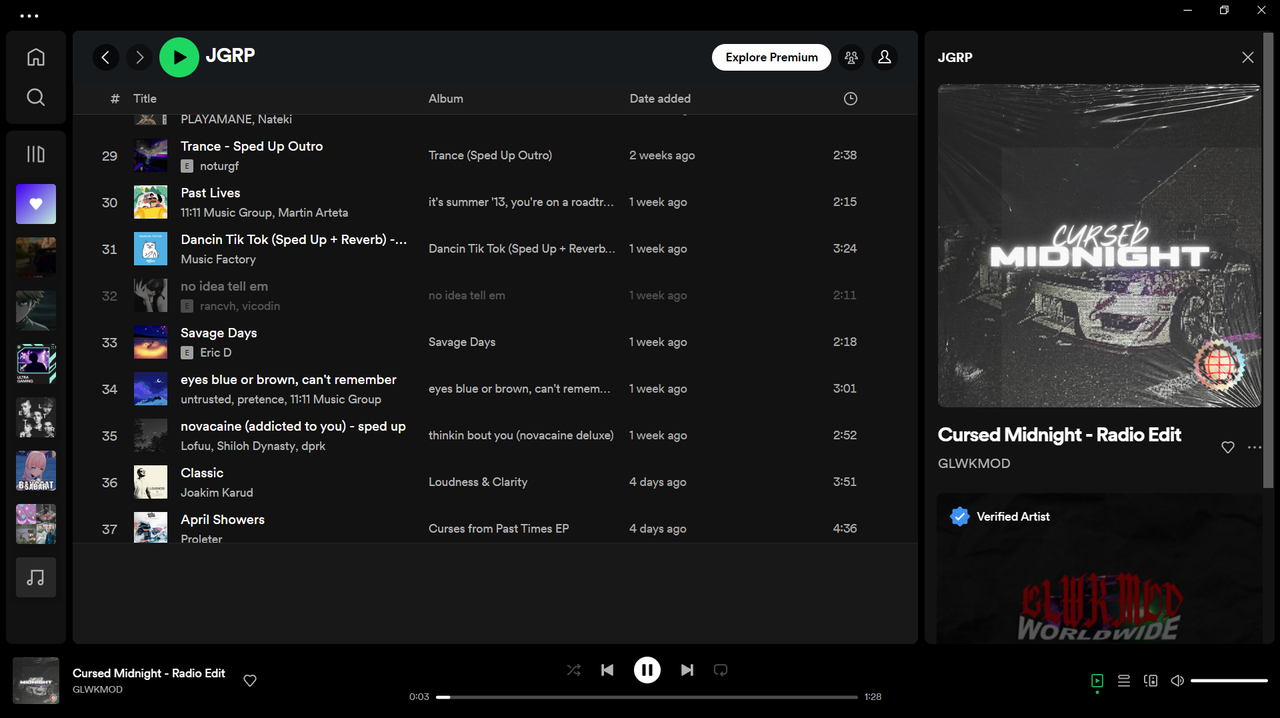Image resolution: width=1280 pixels, height=718 pixels.
Task: Open Connect to a device icon
Action: tap(1151, 681)
